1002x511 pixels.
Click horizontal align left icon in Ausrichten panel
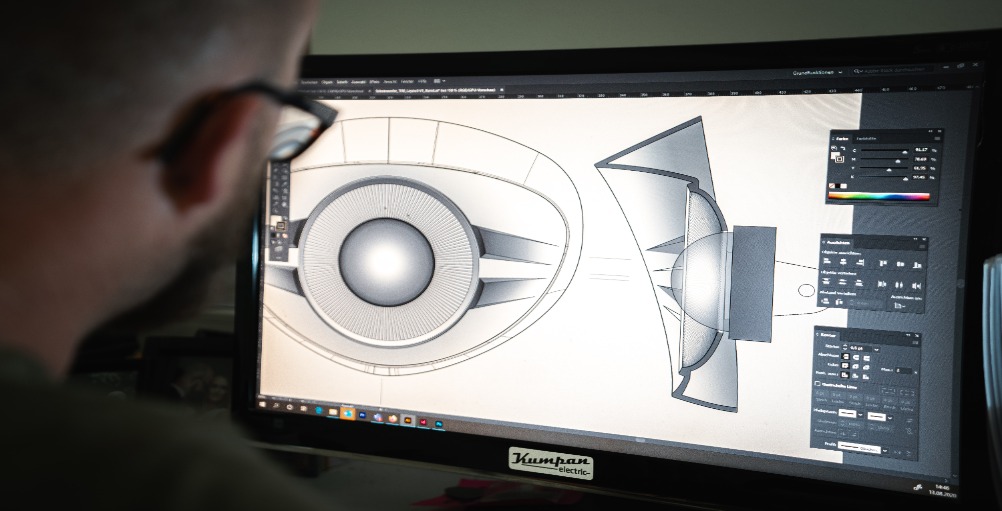coord(827,261)
